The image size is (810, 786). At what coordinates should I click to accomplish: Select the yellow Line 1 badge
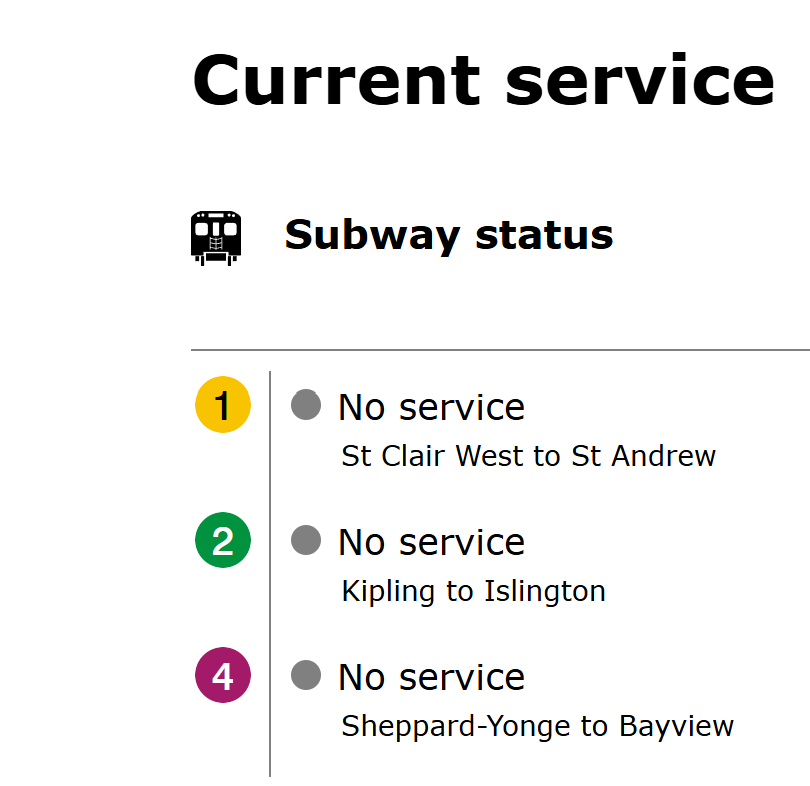tap(222, 406)
